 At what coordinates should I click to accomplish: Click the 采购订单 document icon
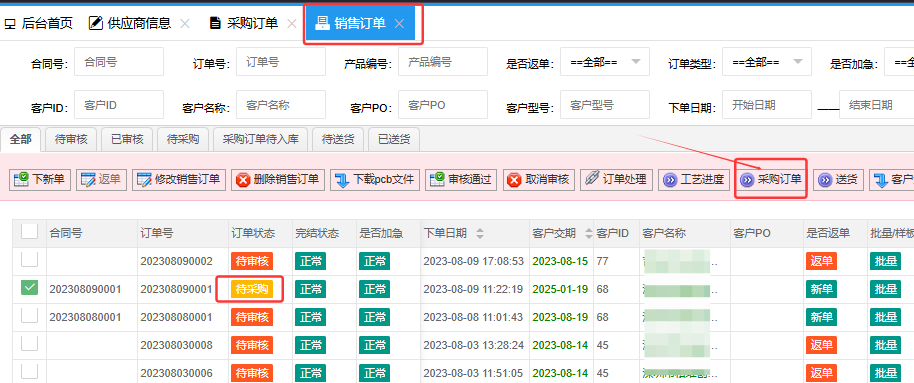(216, 23)
